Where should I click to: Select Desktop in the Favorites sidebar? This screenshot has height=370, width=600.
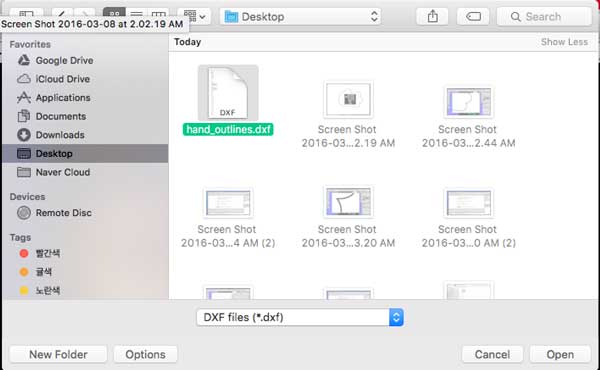[x=85, y=153]
